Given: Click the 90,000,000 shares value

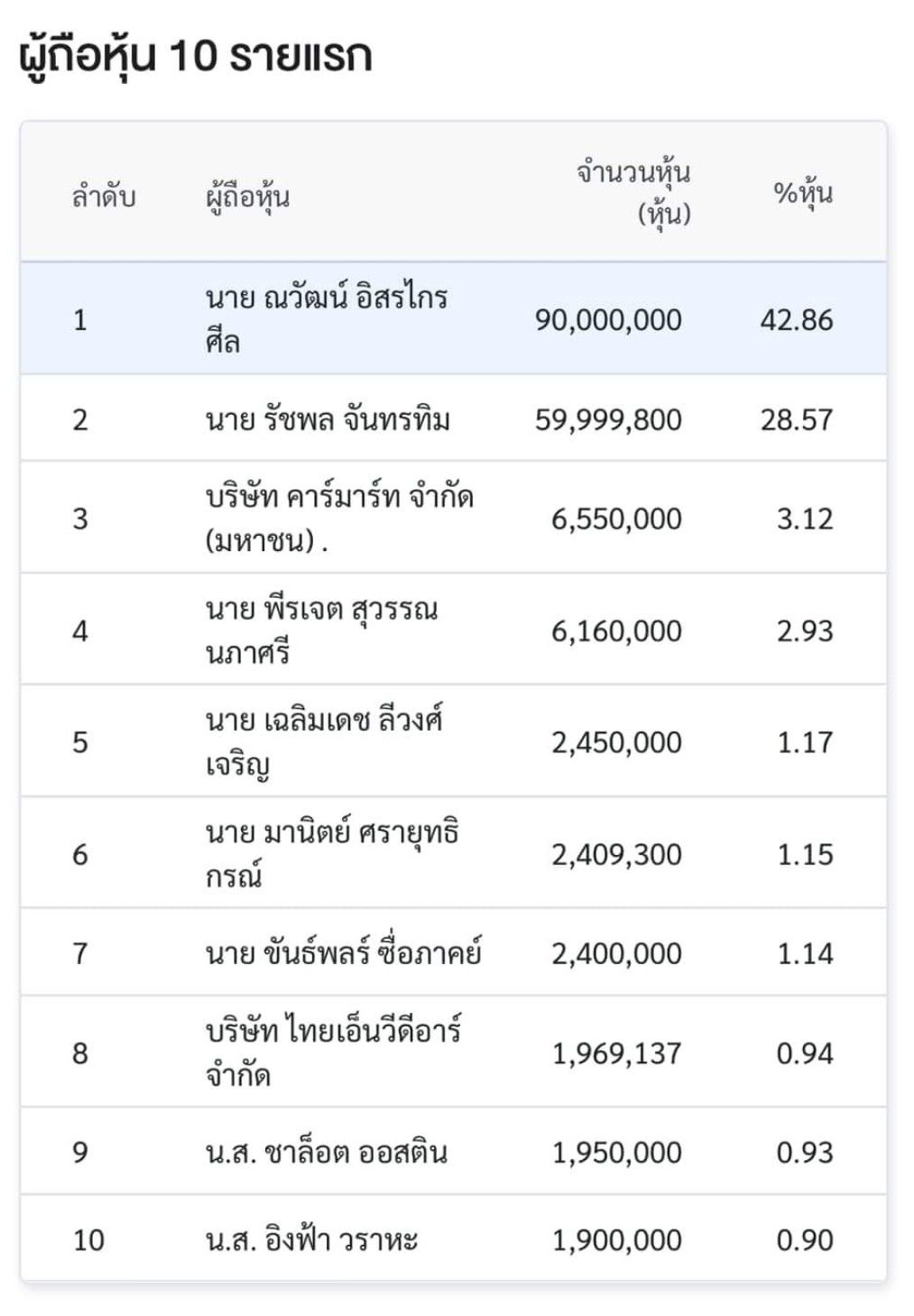Looking at the screenshot, I should click(x=608, y=319).
